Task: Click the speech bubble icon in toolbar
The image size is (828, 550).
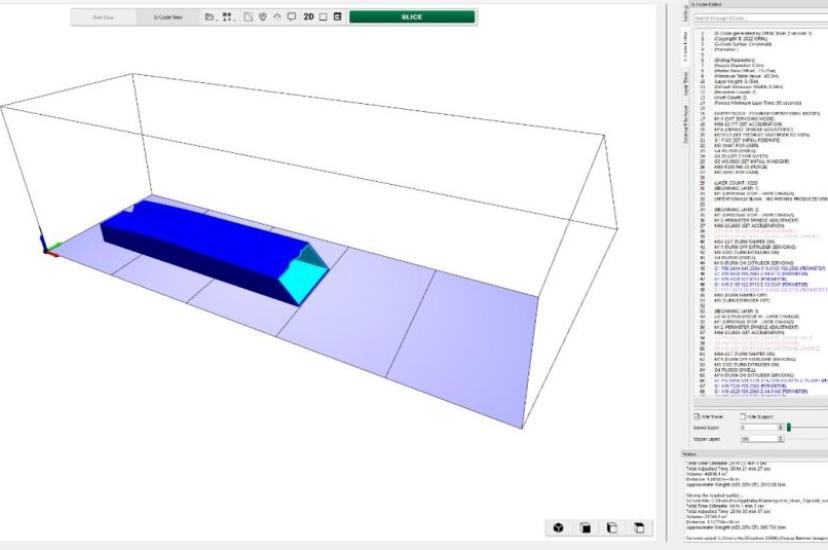Action: [x=291, y=17]
